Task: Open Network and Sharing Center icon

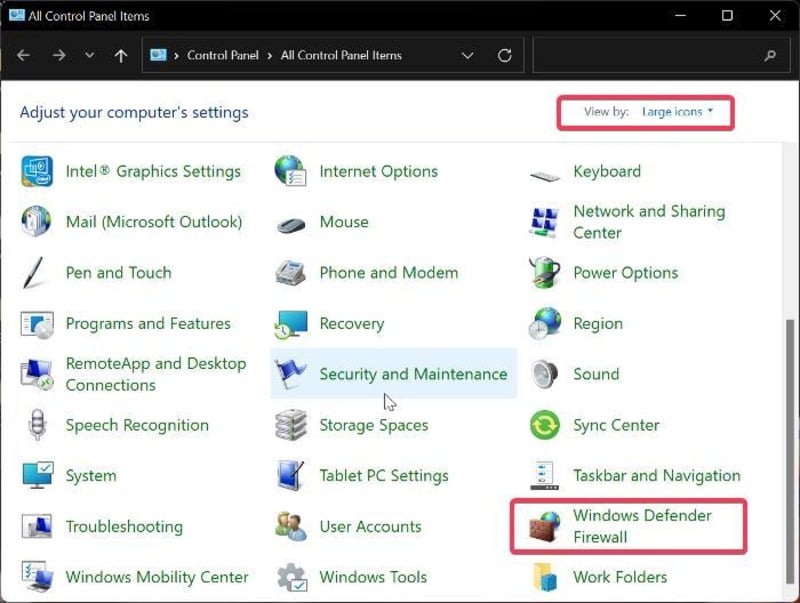Action: click(x=543, y=222)
